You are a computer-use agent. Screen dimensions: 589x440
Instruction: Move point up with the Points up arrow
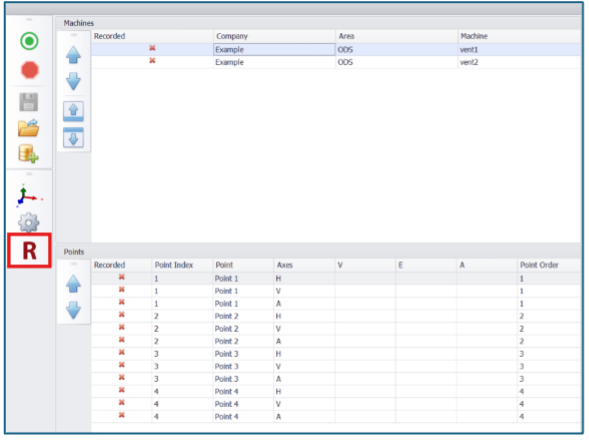coord(73,284)
